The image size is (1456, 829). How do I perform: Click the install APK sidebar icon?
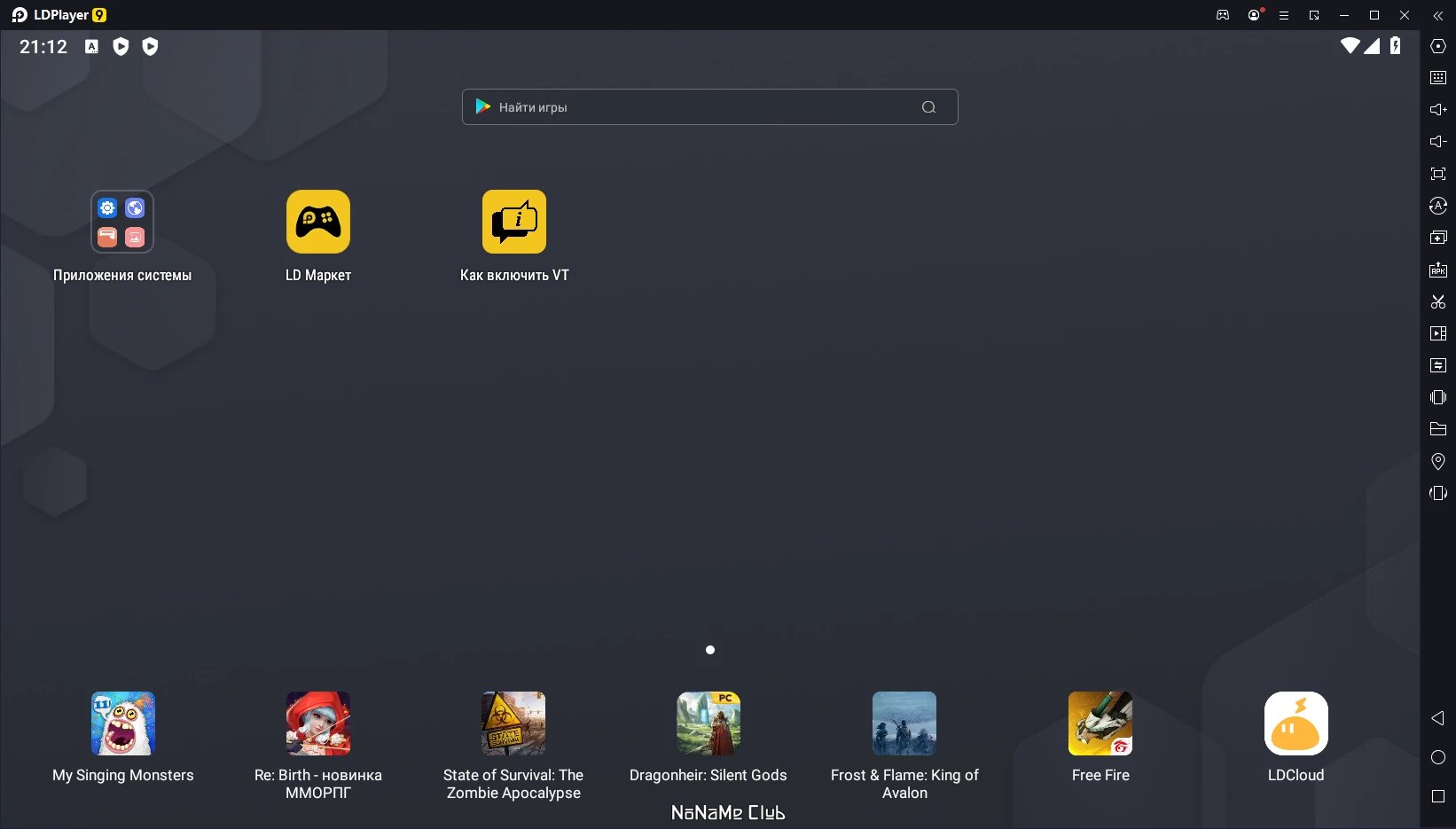[x=1438, y=270]
